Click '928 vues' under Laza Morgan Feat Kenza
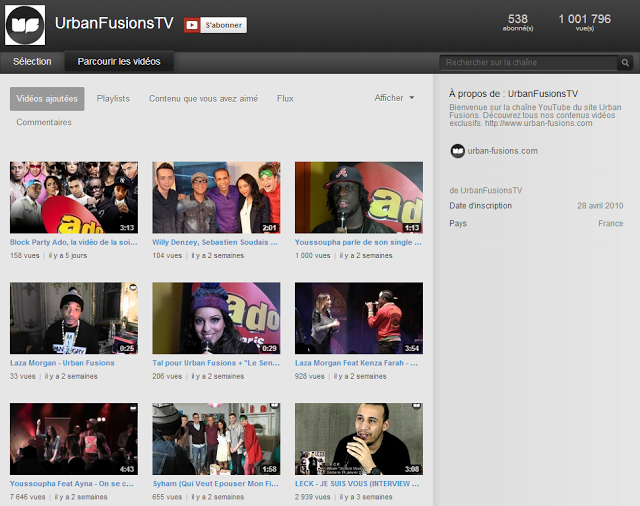The height and width of the screenshot is (506, 640). [309, 376]
